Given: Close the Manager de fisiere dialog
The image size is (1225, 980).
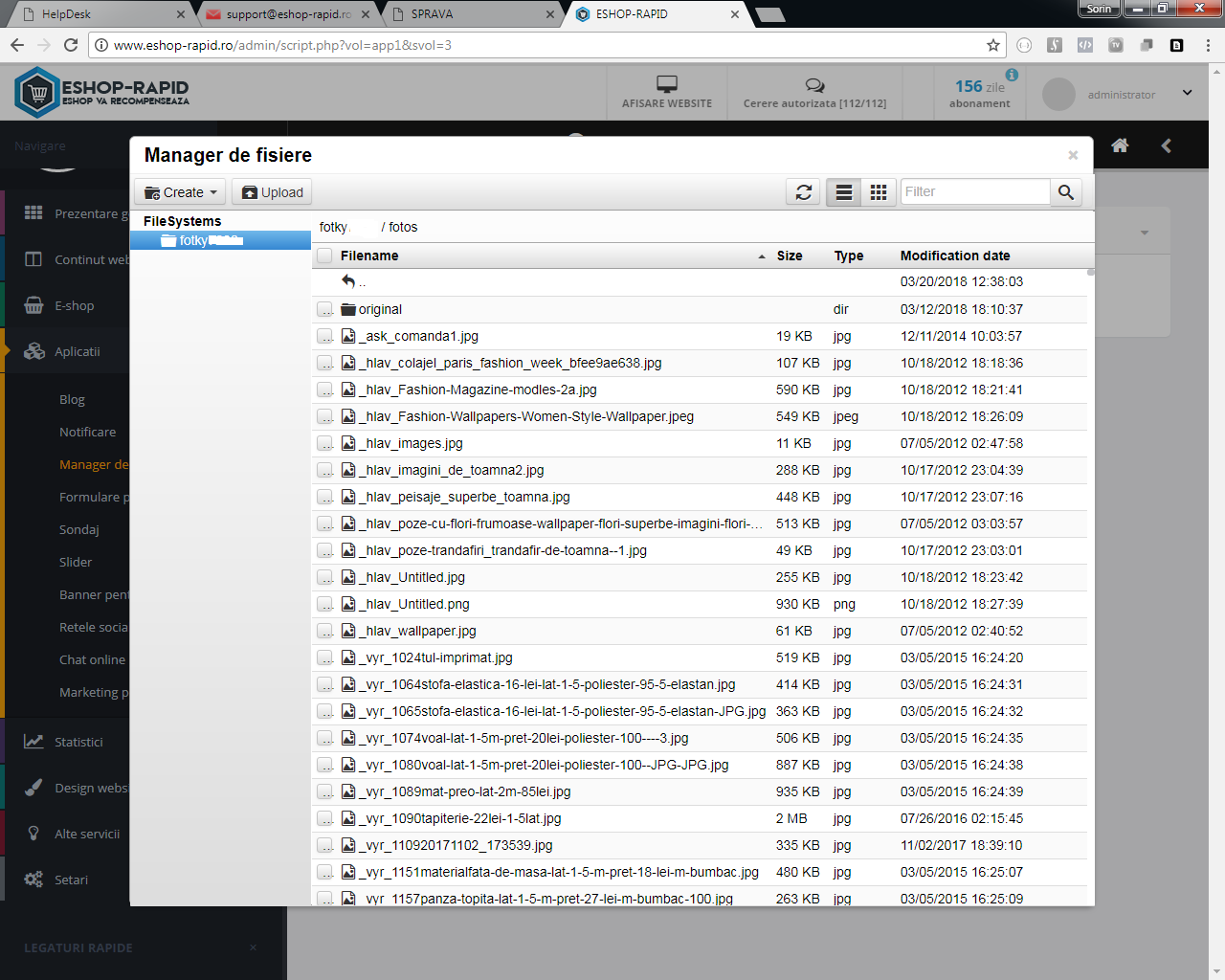Looking at the screenshot, I should point(1073,155).
